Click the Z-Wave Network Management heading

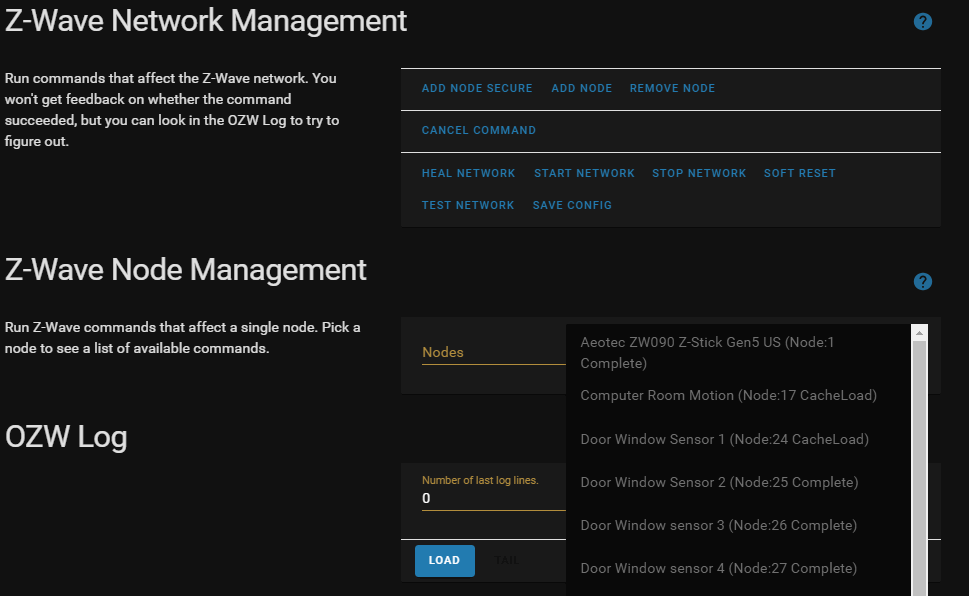[x=206, y=21]
